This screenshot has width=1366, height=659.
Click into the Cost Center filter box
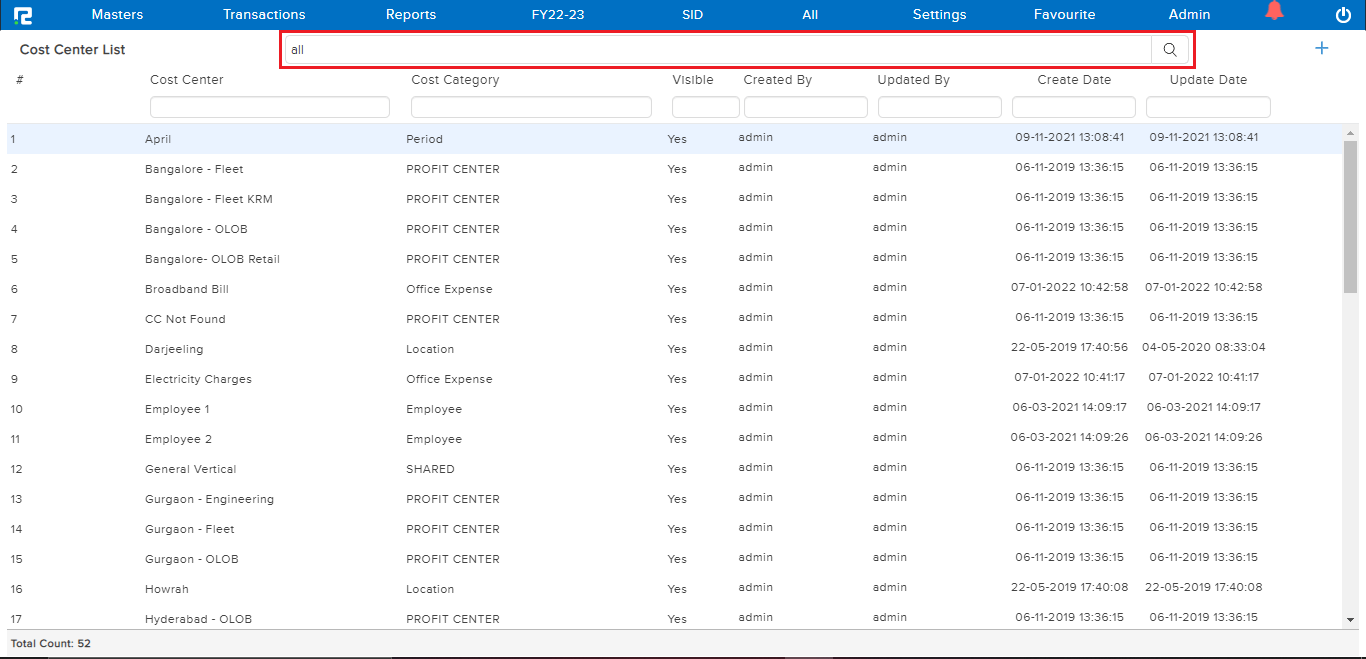tap(269, 106)
